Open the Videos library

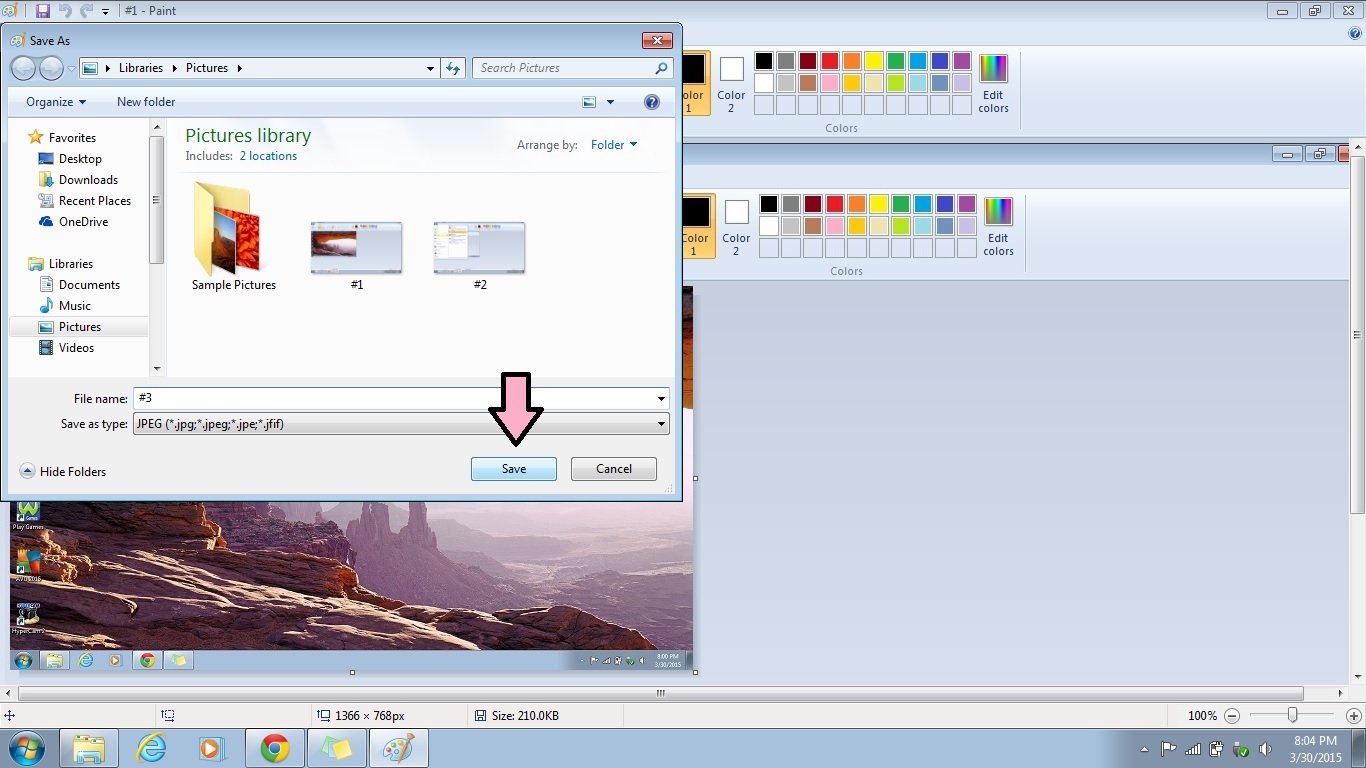76,348
